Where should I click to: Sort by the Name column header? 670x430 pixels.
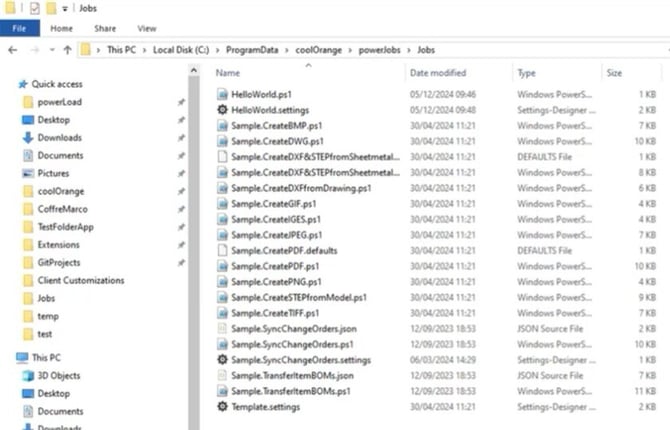(228, 73)
